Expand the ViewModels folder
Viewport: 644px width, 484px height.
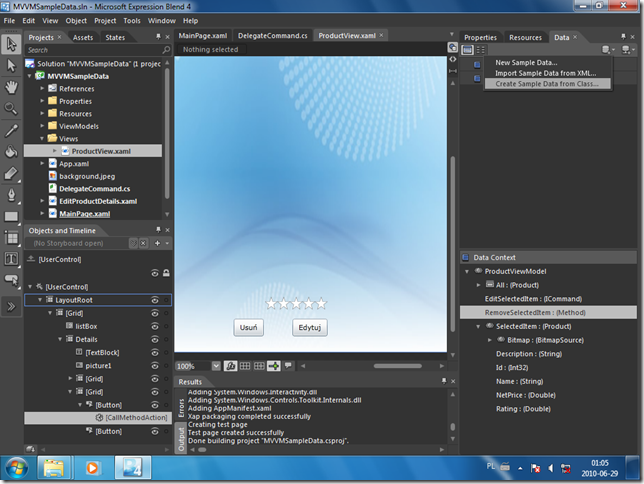pos(42,126)
